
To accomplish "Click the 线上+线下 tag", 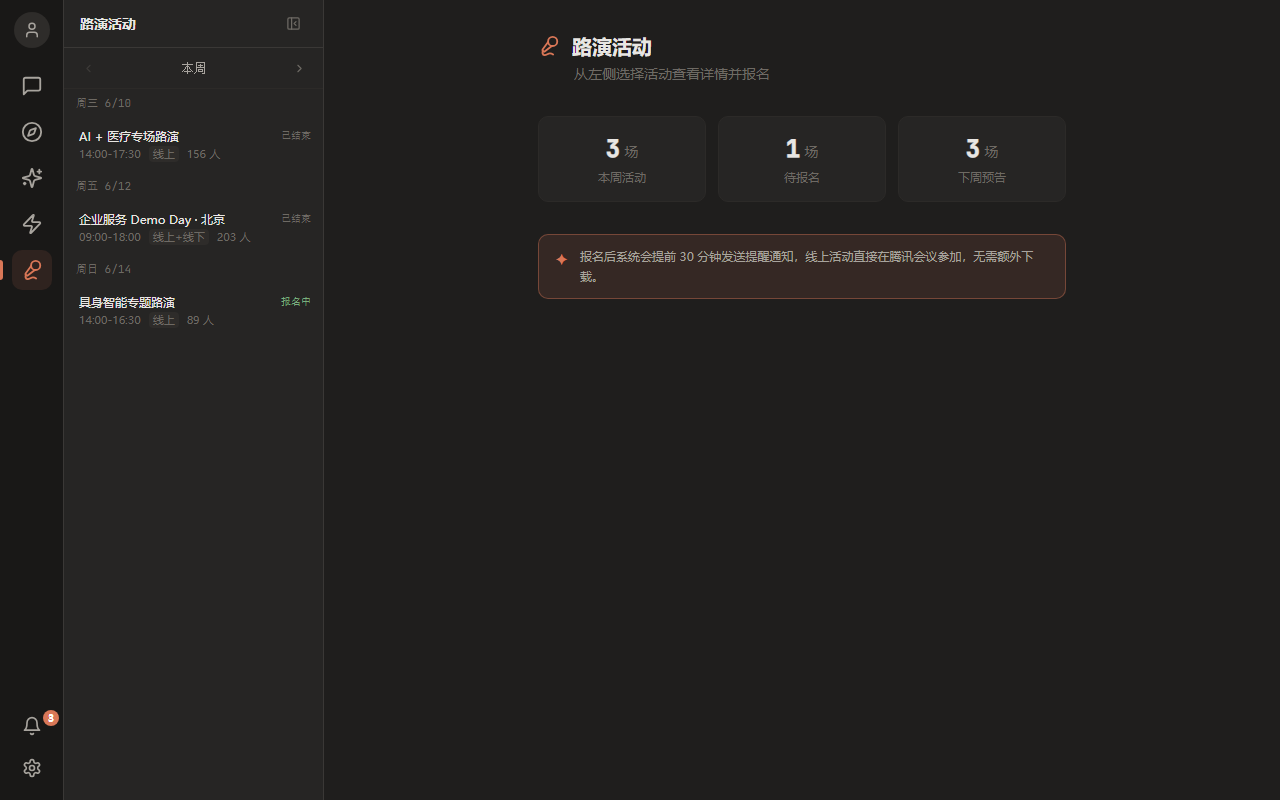I will [179, 237].
